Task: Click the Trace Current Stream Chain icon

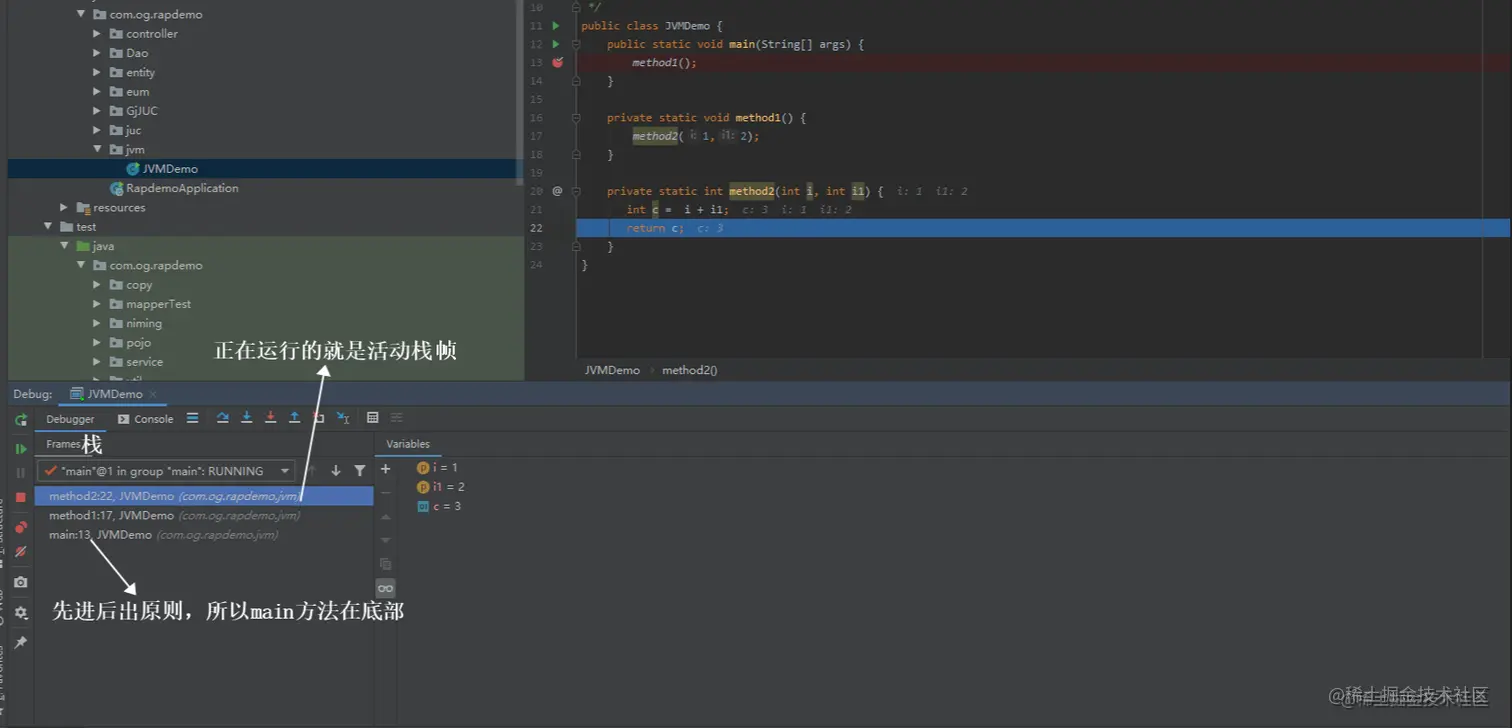Action: (x=397, y=418)
